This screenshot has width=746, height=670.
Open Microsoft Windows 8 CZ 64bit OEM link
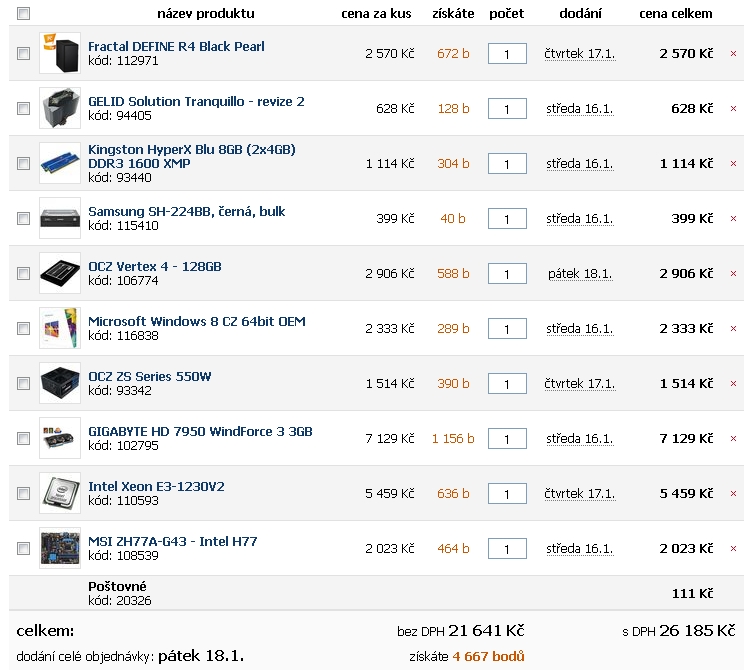pos(197,321)
